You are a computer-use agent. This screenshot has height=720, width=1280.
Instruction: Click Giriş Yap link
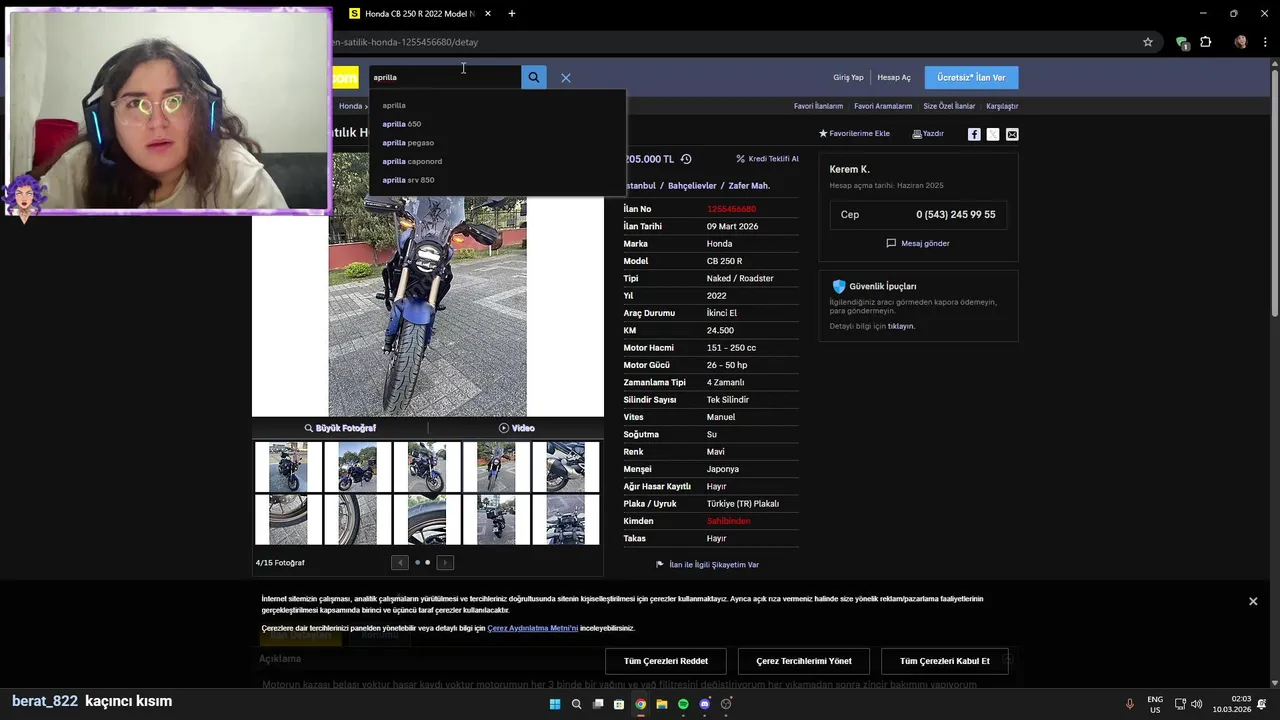(848, 77)
